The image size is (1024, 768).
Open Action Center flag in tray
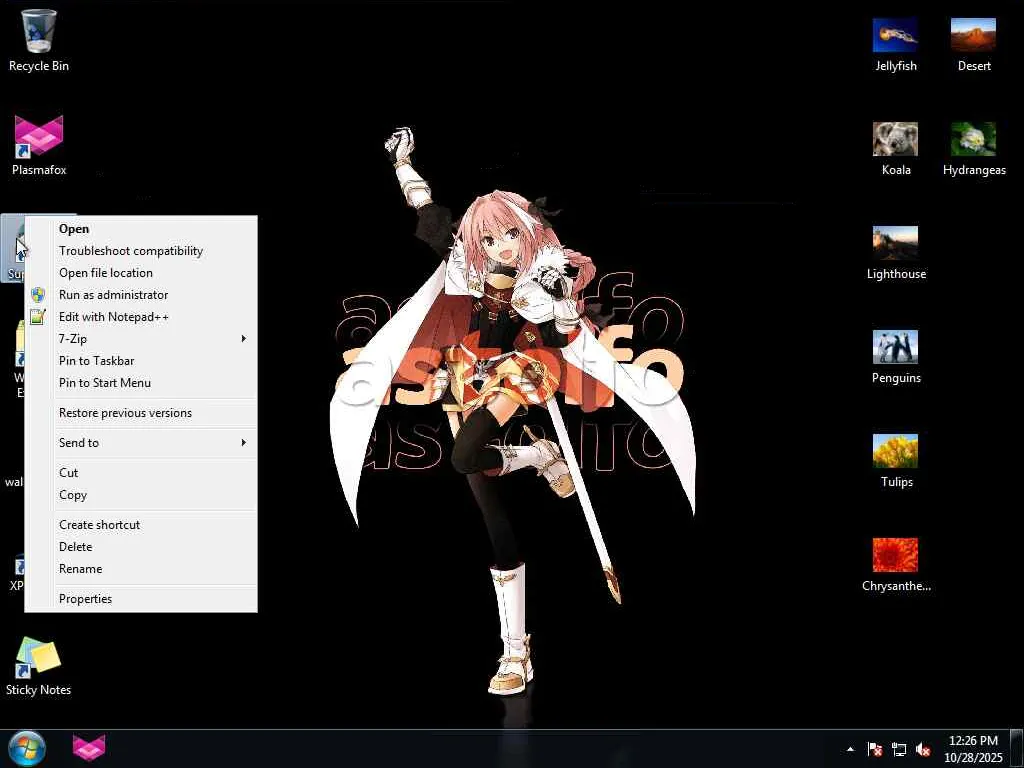(x=874, y=749)
